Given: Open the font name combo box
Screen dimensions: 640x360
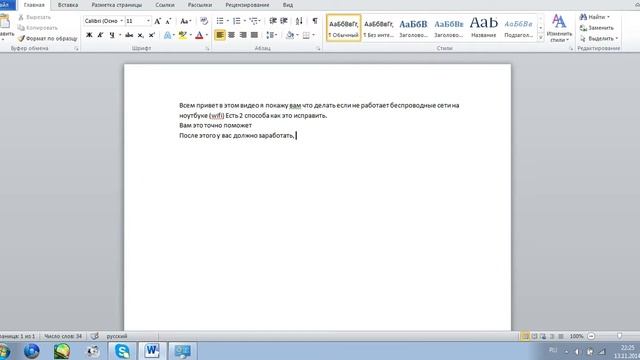Looking at the screenshot, I should click(x=104, y=21).
